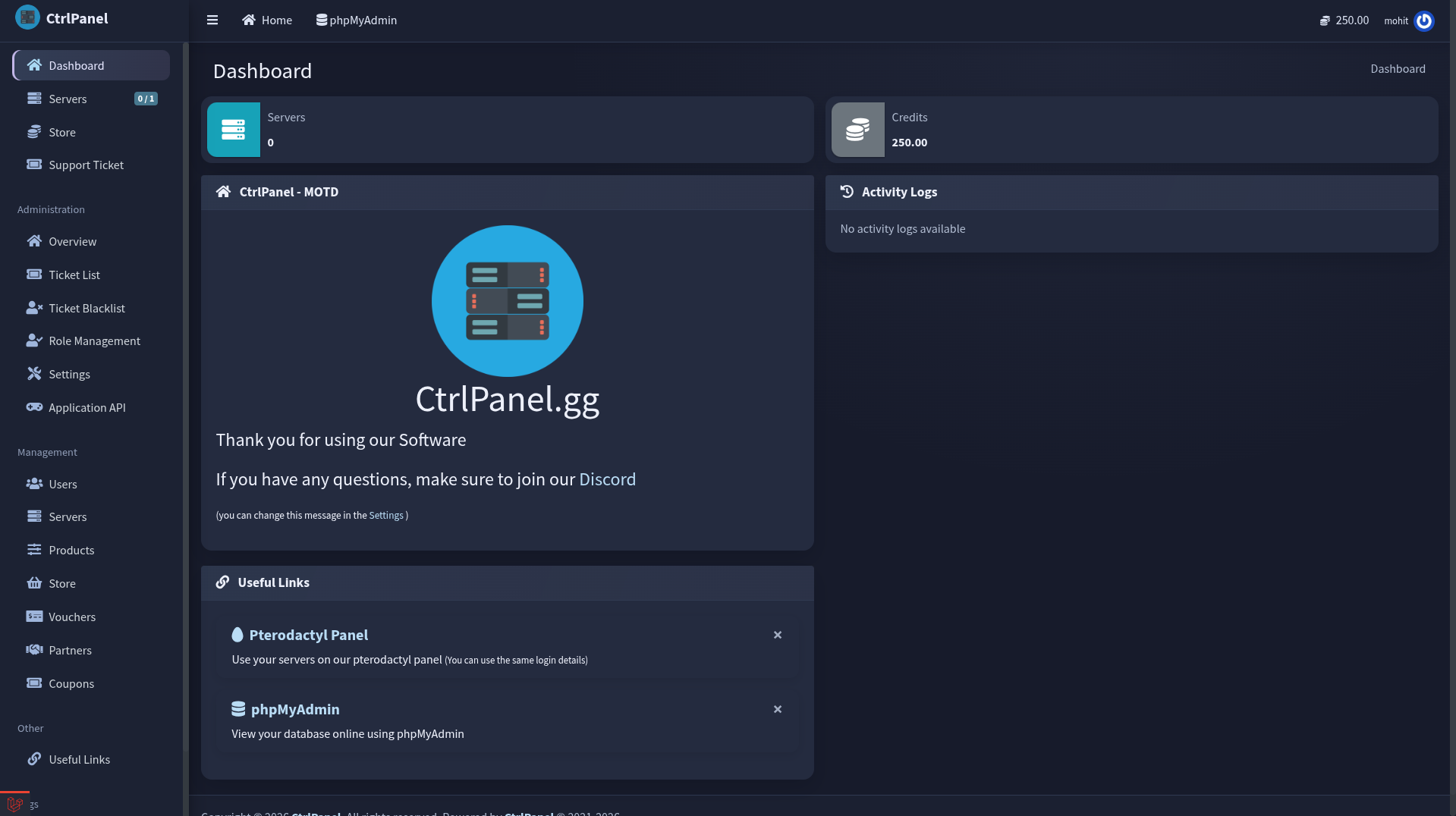Dismiss the phpMyAdmin link card
The height and width of the screenshot is (816, 1456).
tap(778, 709)
